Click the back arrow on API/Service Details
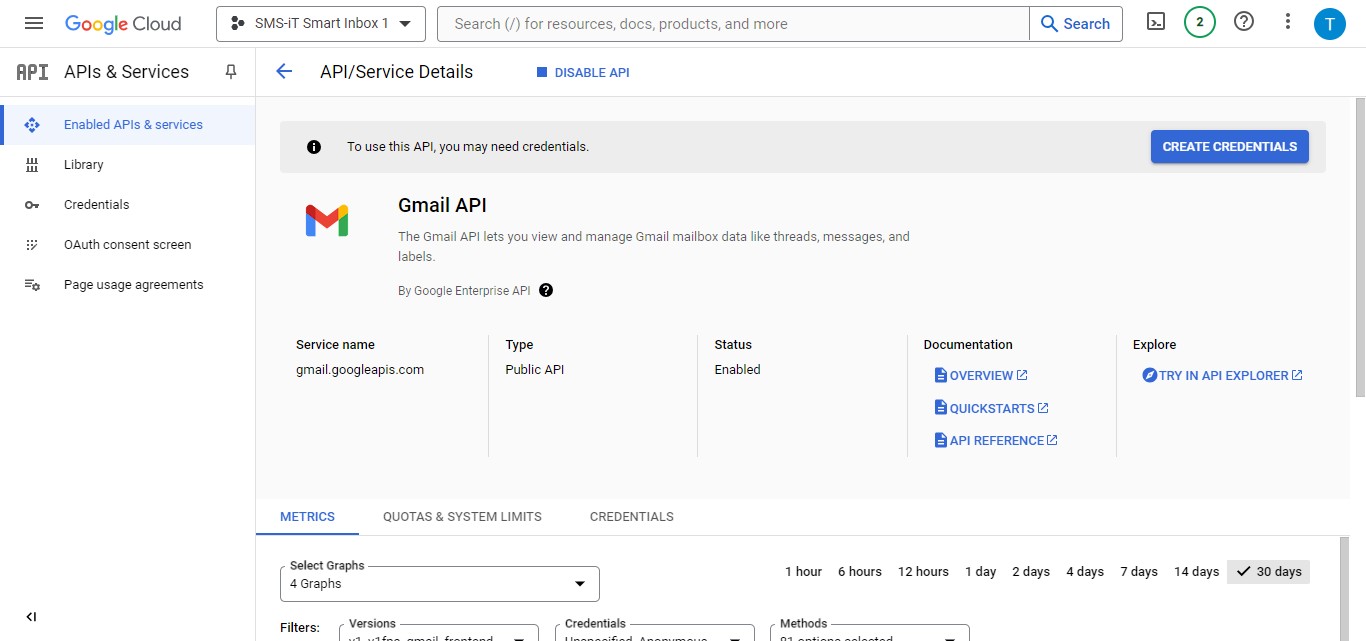Image resolution: width=1366 pixels, height=641 pixels. tap(283, 71)
